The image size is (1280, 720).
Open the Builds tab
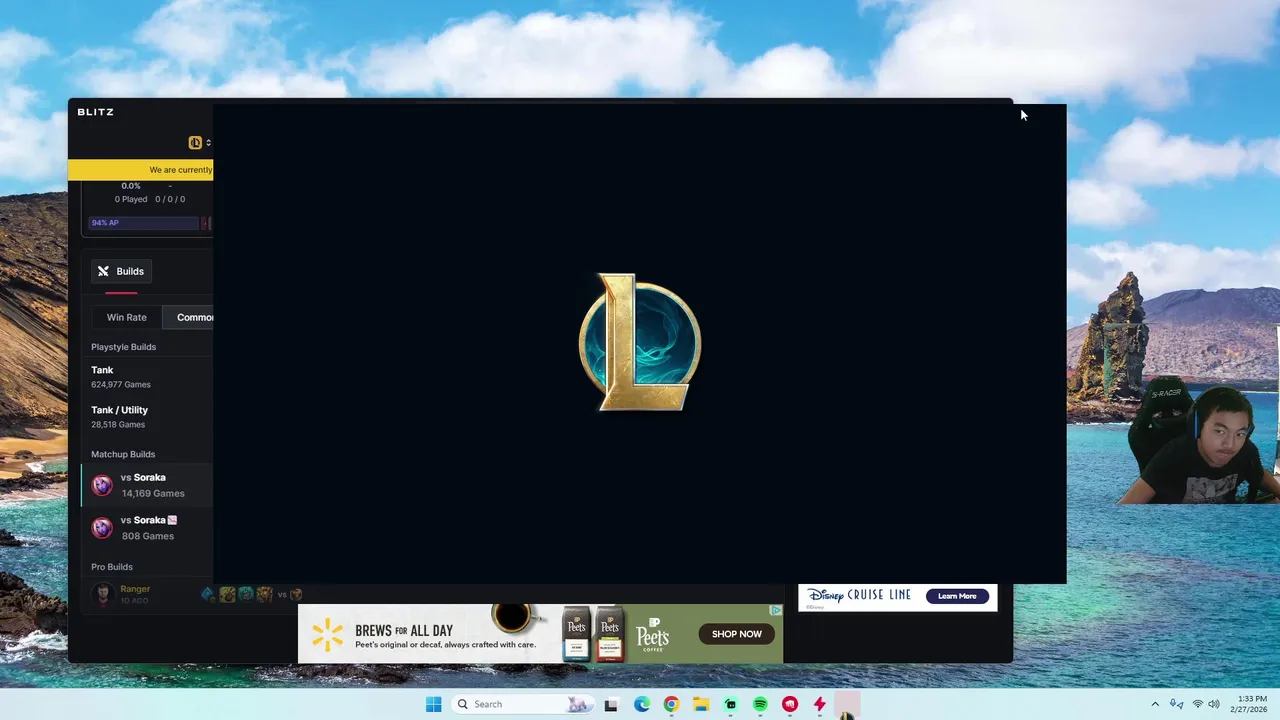click(121, 271)
